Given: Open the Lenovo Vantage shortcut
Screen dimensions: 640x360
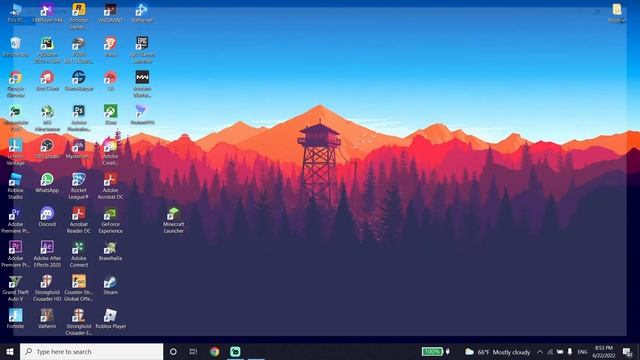Looking at the screenshot, I should click(x=16, y=152).
